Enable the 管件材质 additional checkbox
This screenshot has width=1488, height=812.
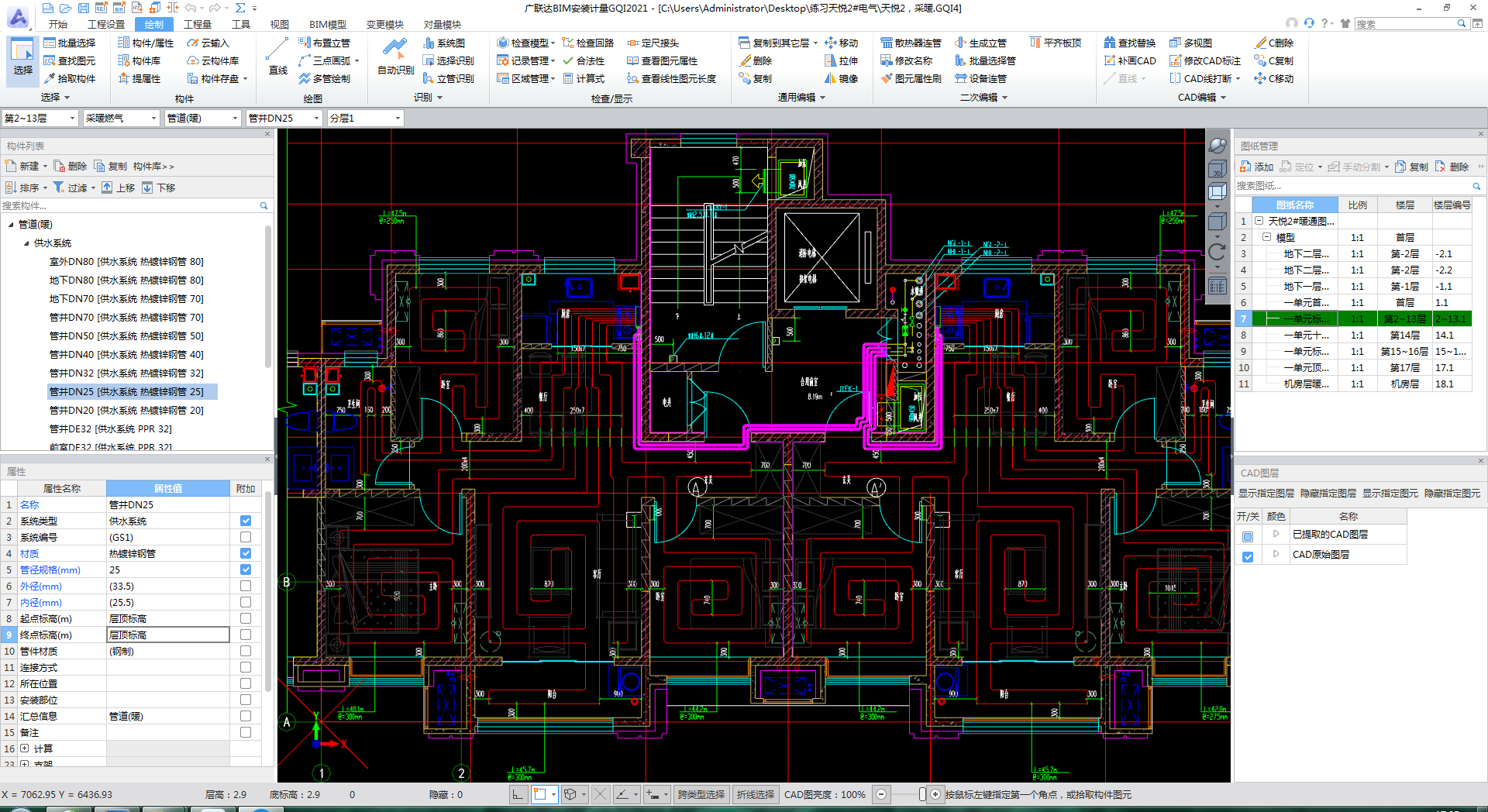[x=246, y=652]
